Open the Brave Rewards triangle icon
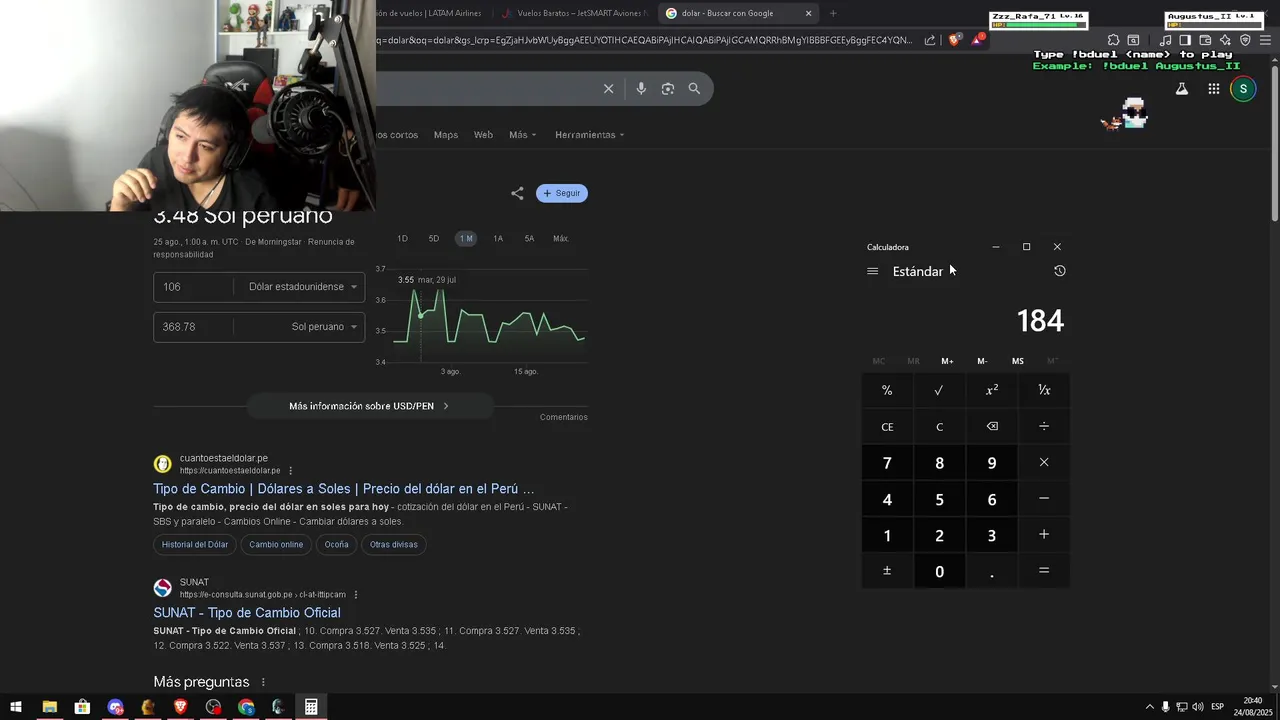 pyautogui.click(x=977, y=40)
